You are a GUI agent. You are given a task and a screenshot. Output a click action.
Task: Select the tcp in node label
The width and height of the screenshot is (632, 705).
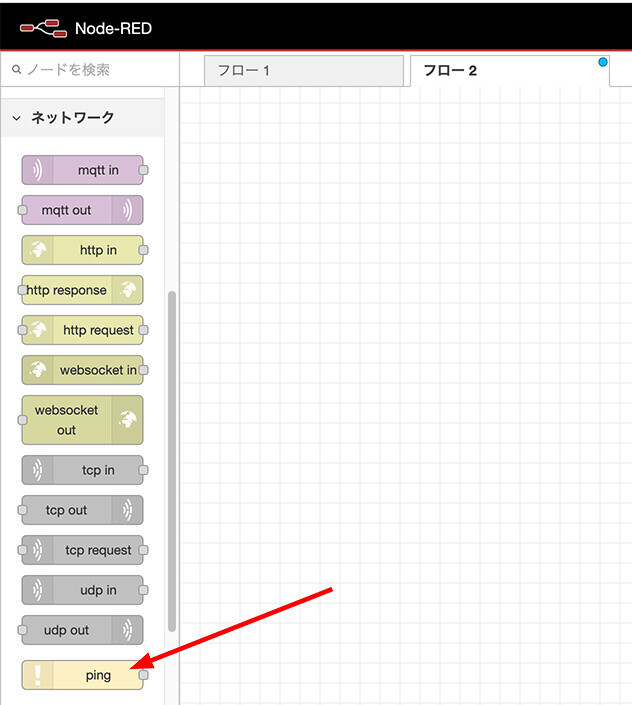tap(98, 470)
